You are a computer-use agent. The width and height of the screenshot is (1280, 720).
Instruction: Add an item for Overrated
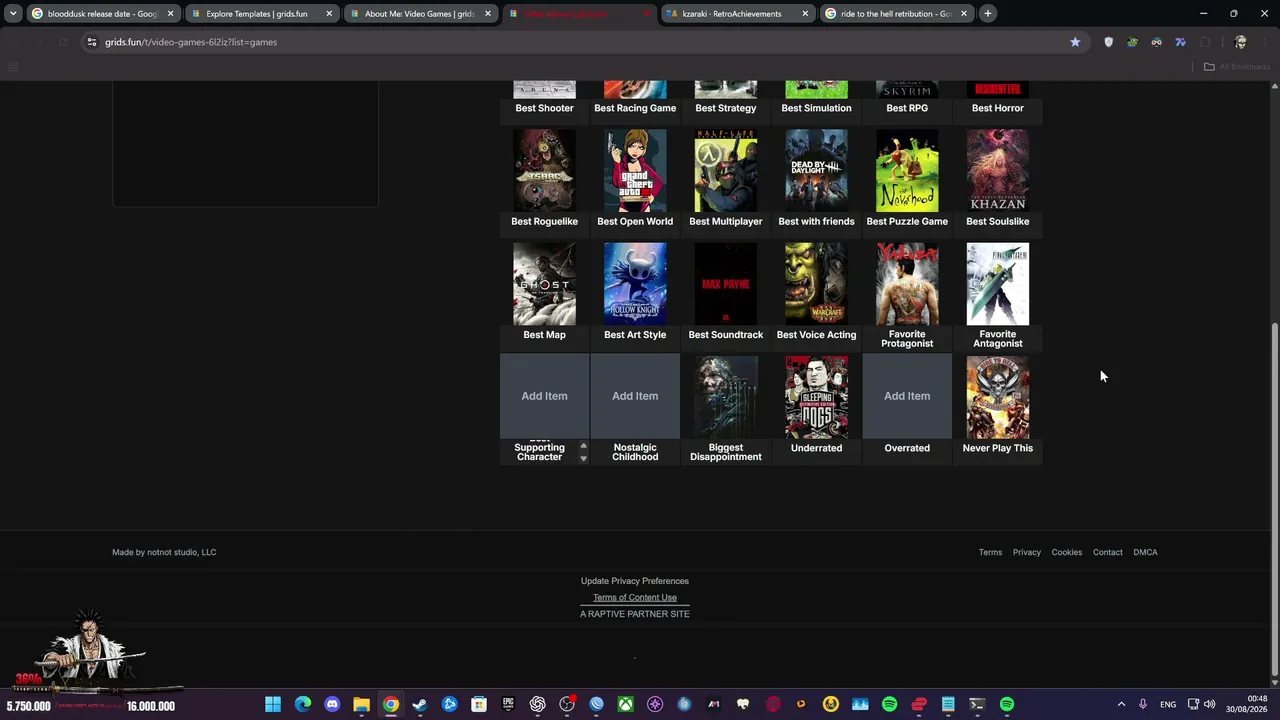tap(907, 396)
